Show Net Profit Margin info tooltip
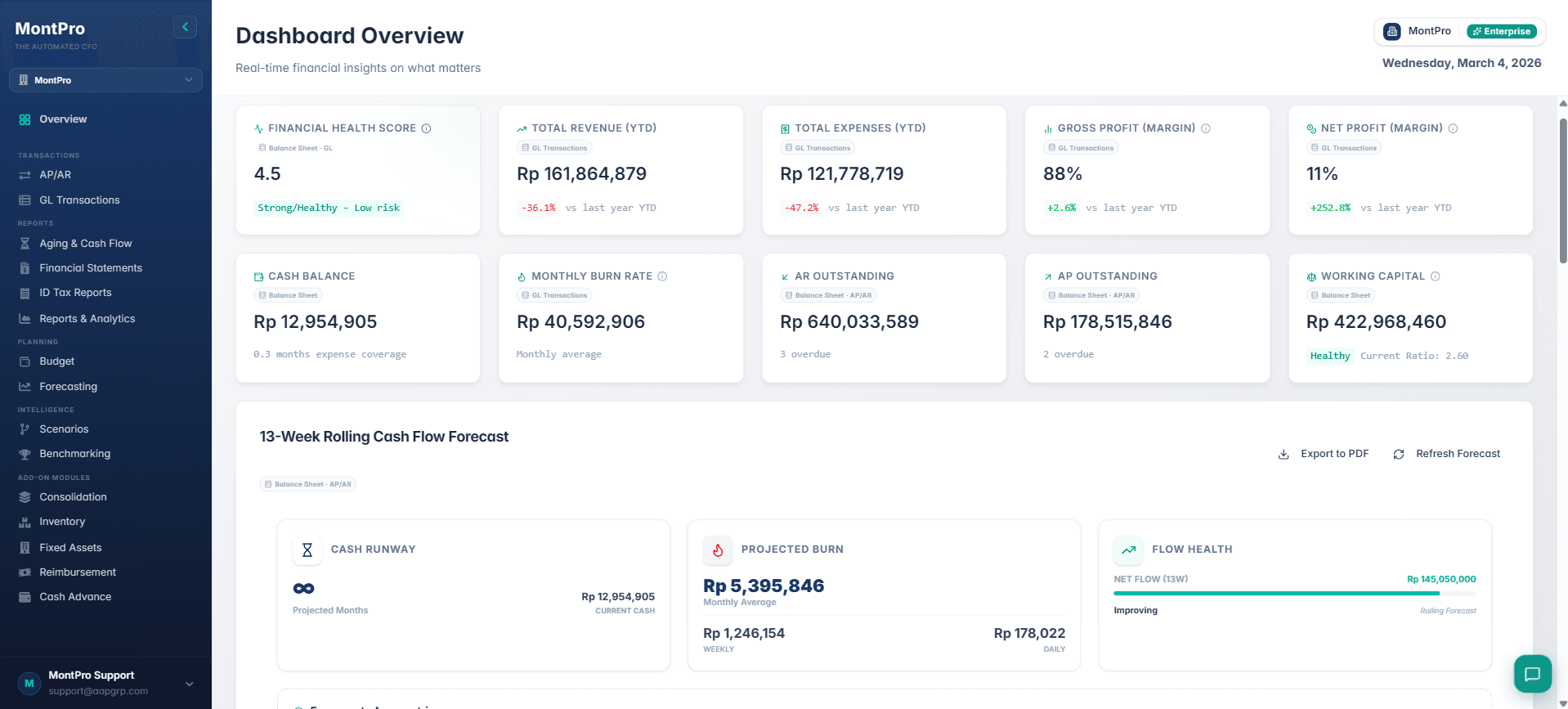The height and width of the screenshot is (709, 1568). tap(1453, 128)
